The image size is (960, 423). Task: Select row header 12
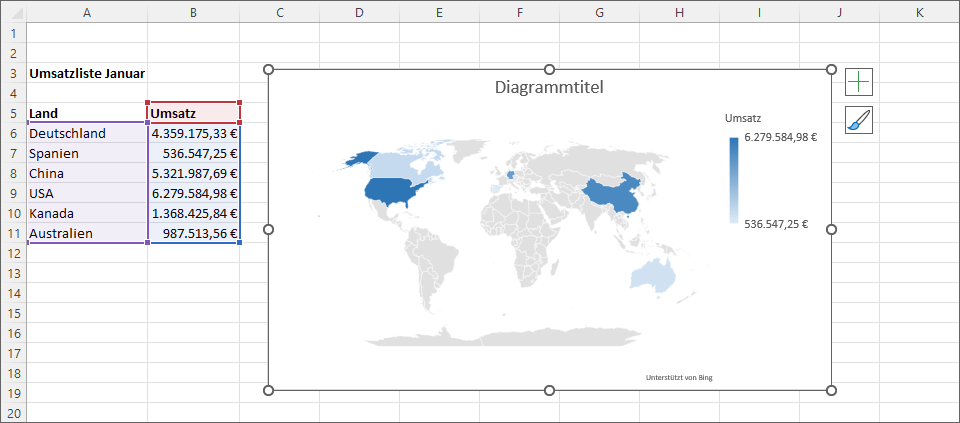coord(13,253)
